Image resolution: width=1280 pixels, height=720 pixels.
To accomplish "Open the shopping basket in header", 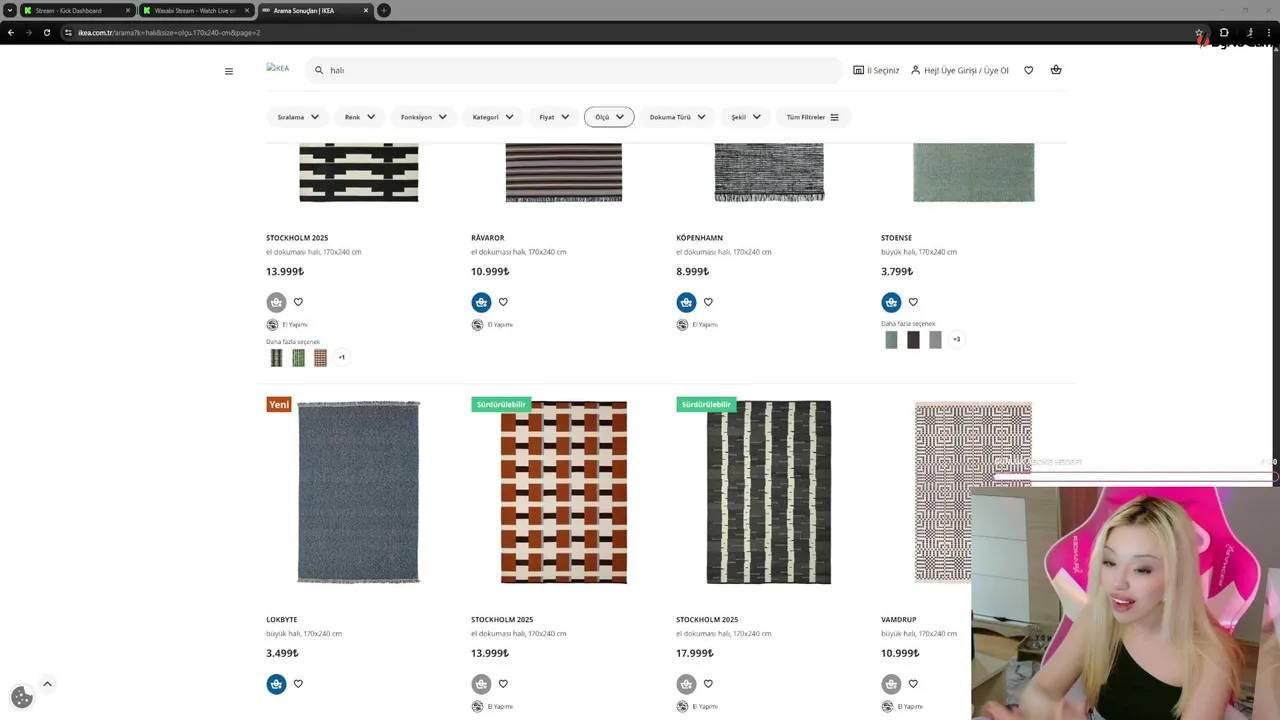I will [x=1056, y=70].
